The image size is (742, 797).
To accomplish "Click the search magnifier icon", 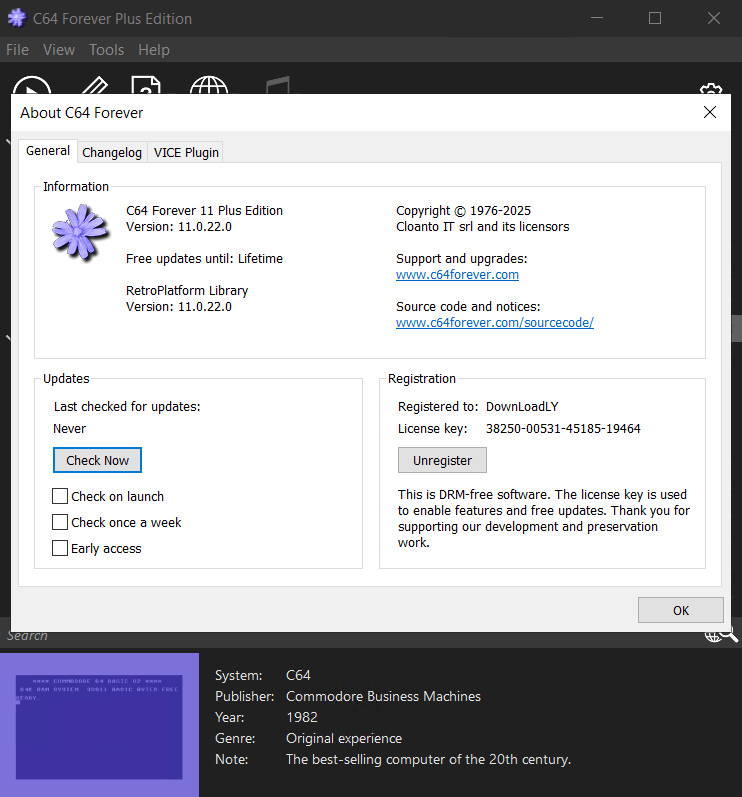I will pyautogui.click(x=729, y=634).
